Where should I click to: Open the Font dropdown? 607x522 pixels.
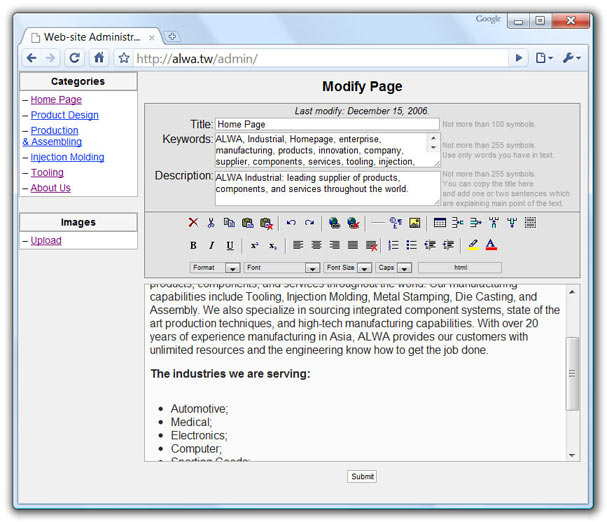(x=282, y=268)
